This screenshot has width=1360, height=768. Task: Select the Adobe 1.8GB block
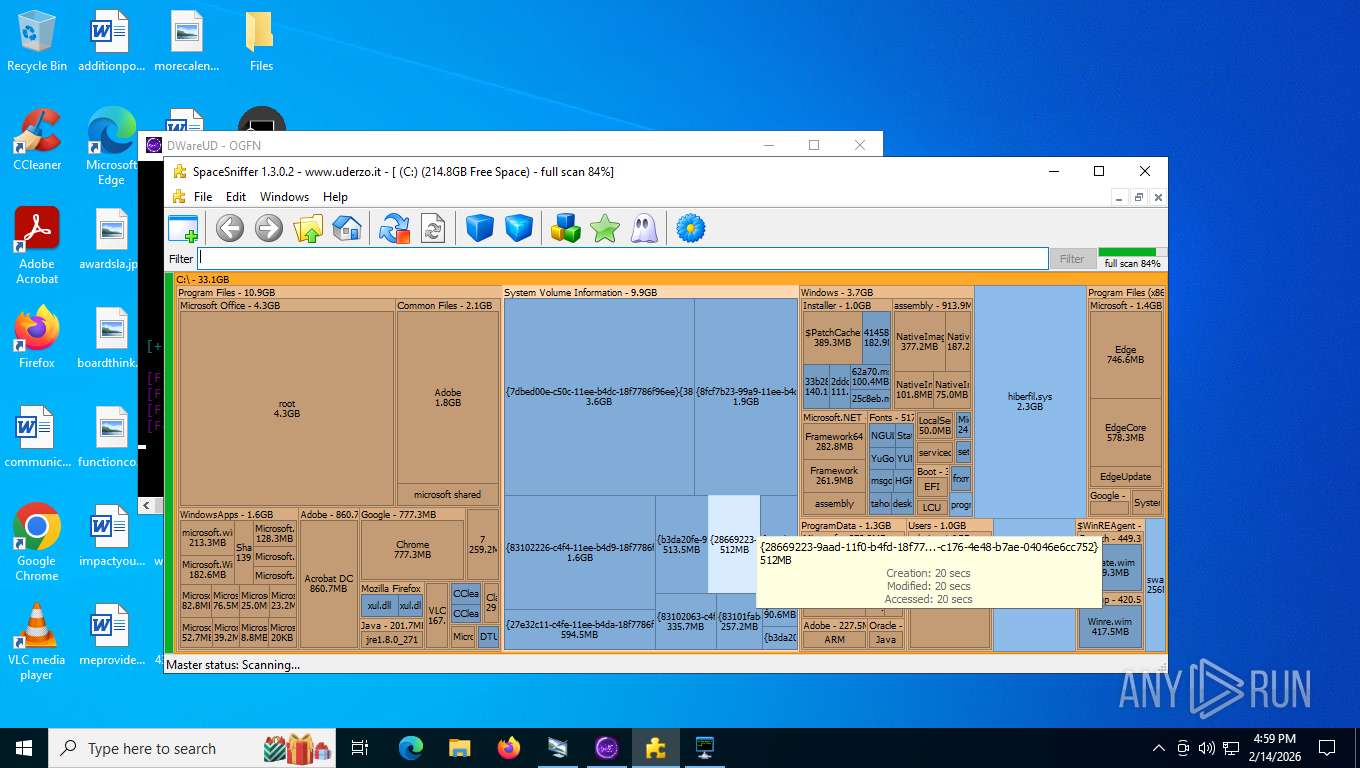tap(447, 397)
